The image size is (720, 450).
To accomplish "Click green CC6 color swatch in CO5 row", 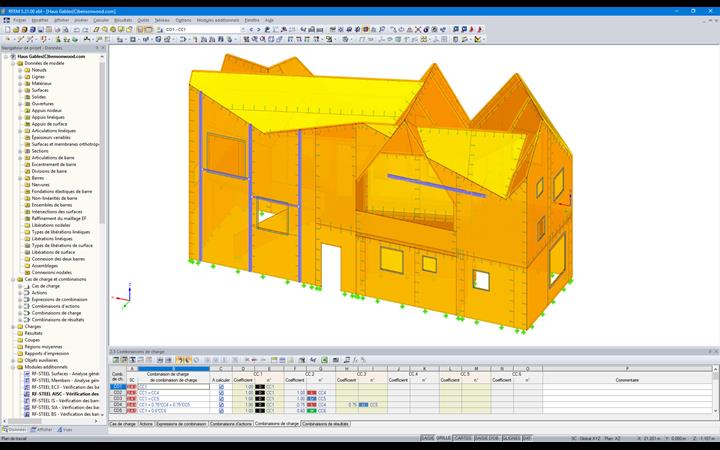I will 312,411.
